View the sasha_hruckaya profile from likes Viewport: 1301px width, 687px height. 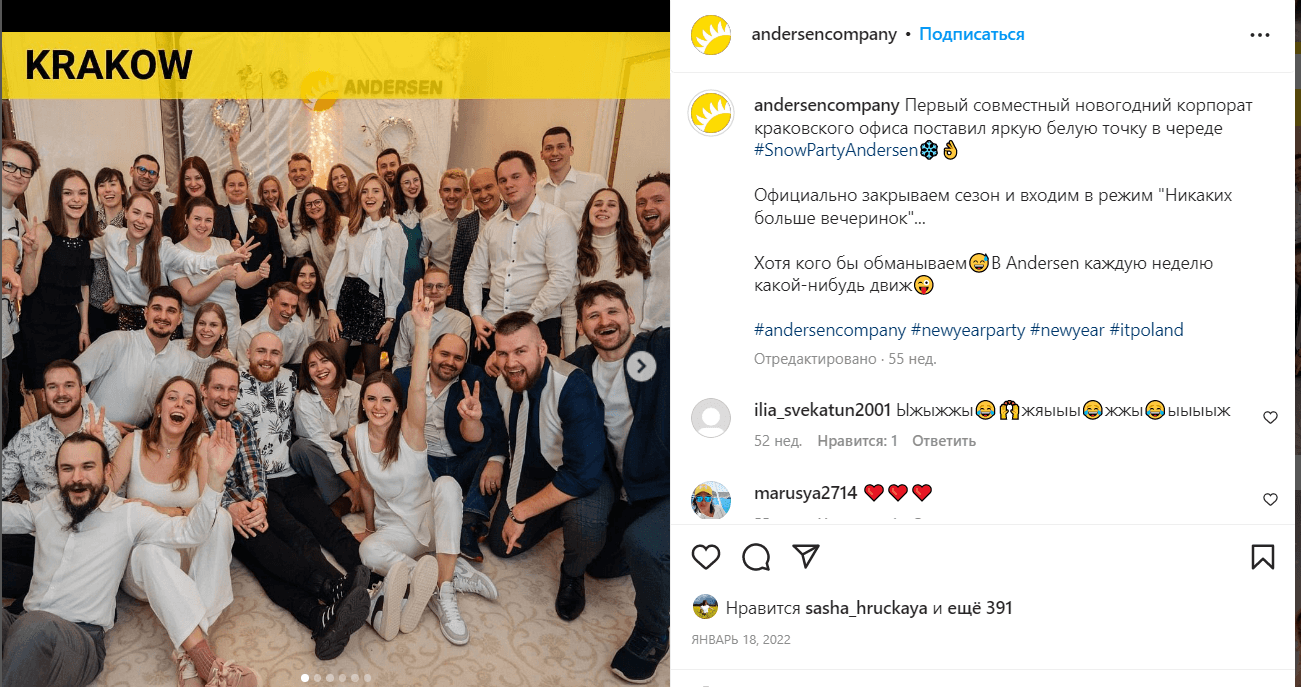(x=867, y=608)
